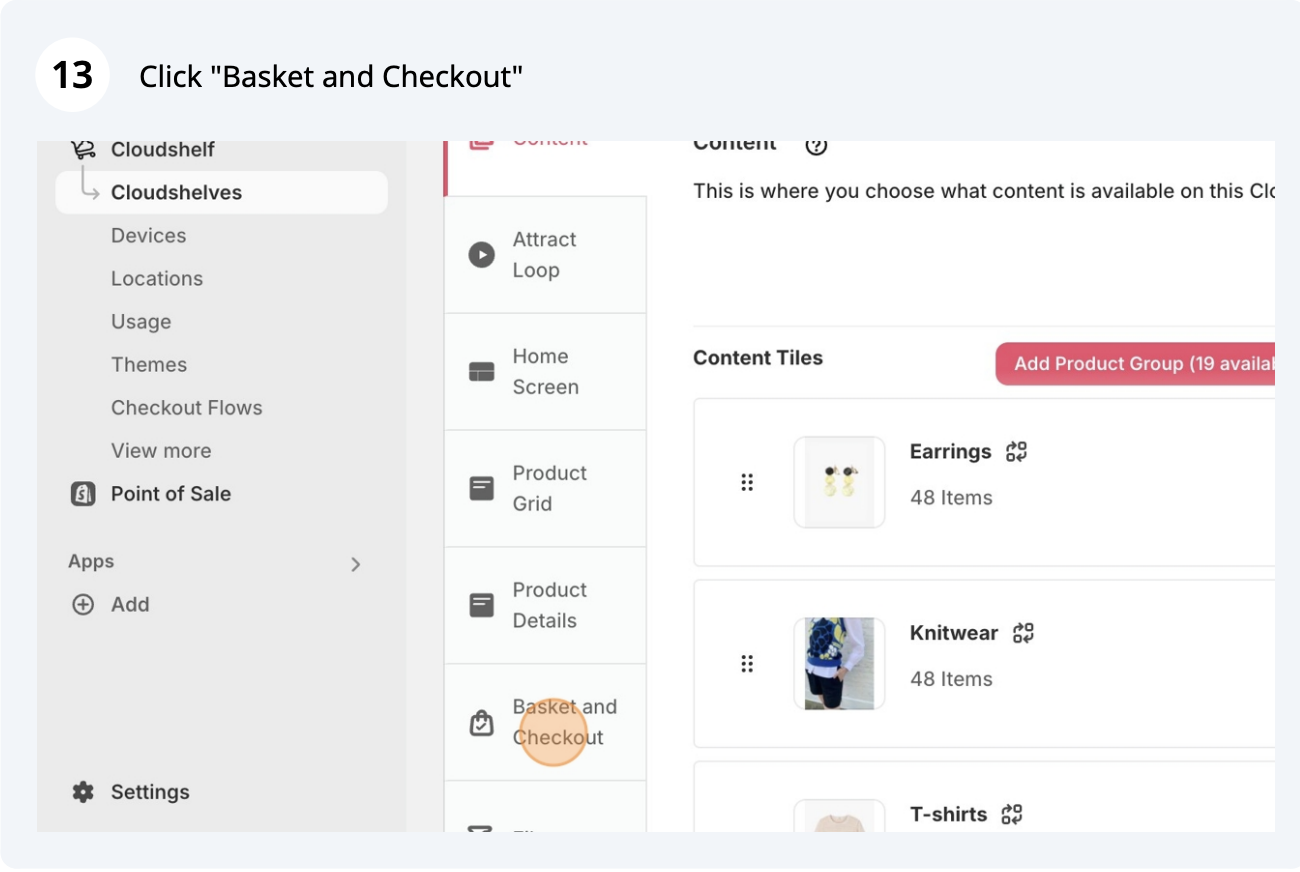Grab the Earrings tile drag handle

pos(746,482)
